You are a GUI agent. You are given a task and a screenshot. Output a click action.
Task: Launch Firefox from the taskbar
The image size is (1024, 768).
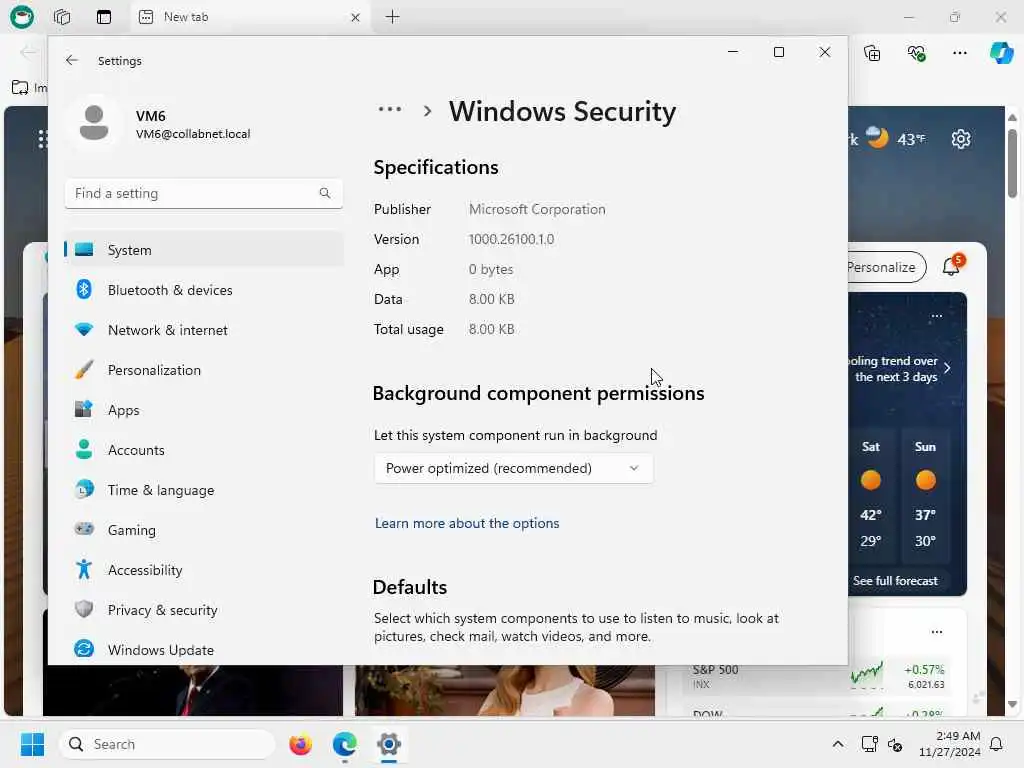[300, 744]
